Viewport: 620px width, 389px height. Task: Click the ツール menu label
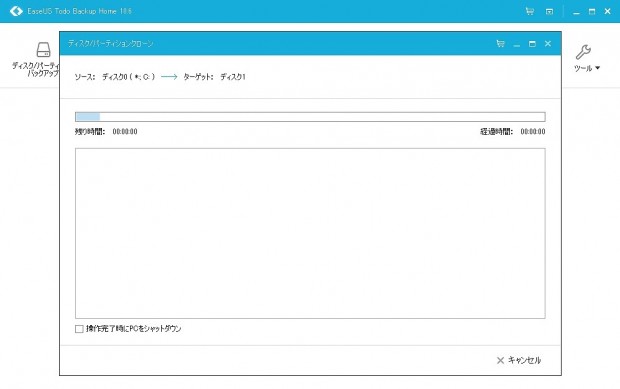click(583, 68)
